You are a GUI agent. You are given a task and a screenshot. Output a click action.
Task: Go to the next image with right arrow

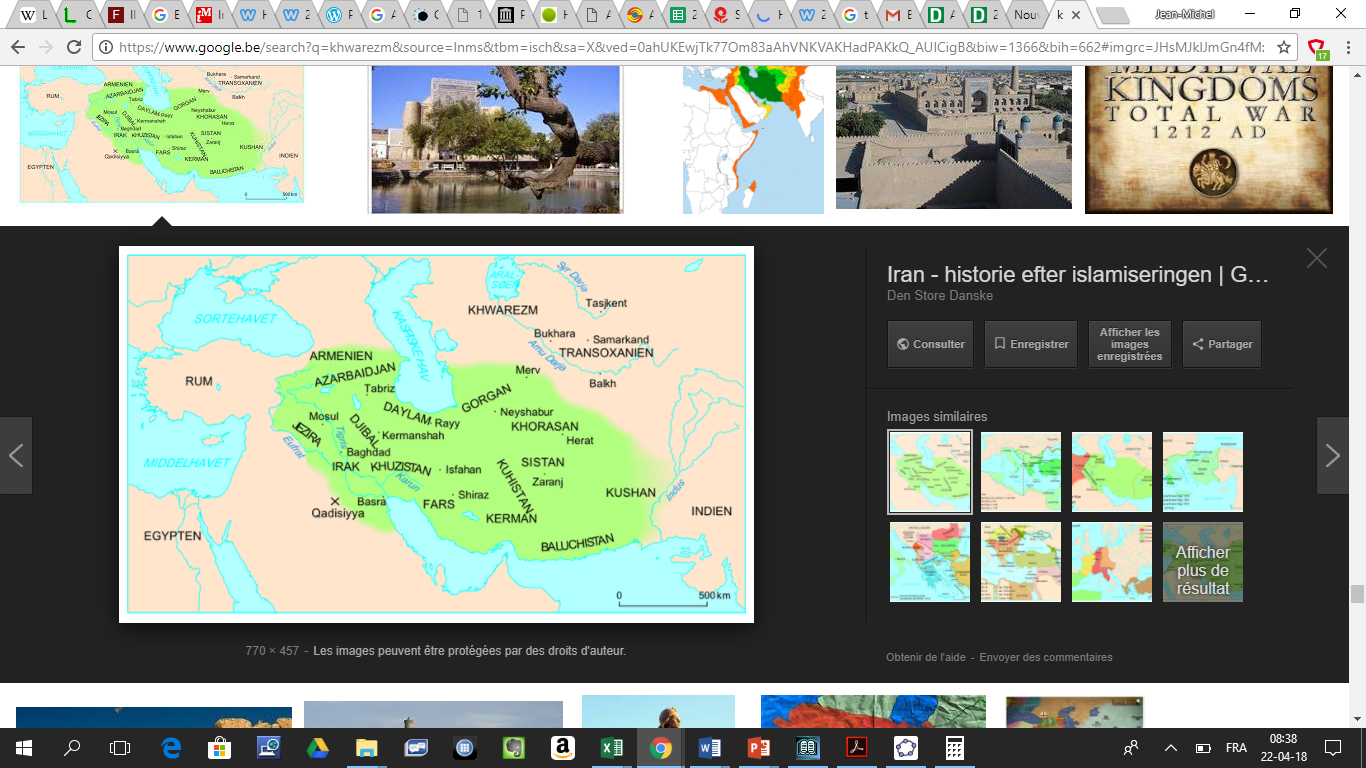coord(1332,456)
